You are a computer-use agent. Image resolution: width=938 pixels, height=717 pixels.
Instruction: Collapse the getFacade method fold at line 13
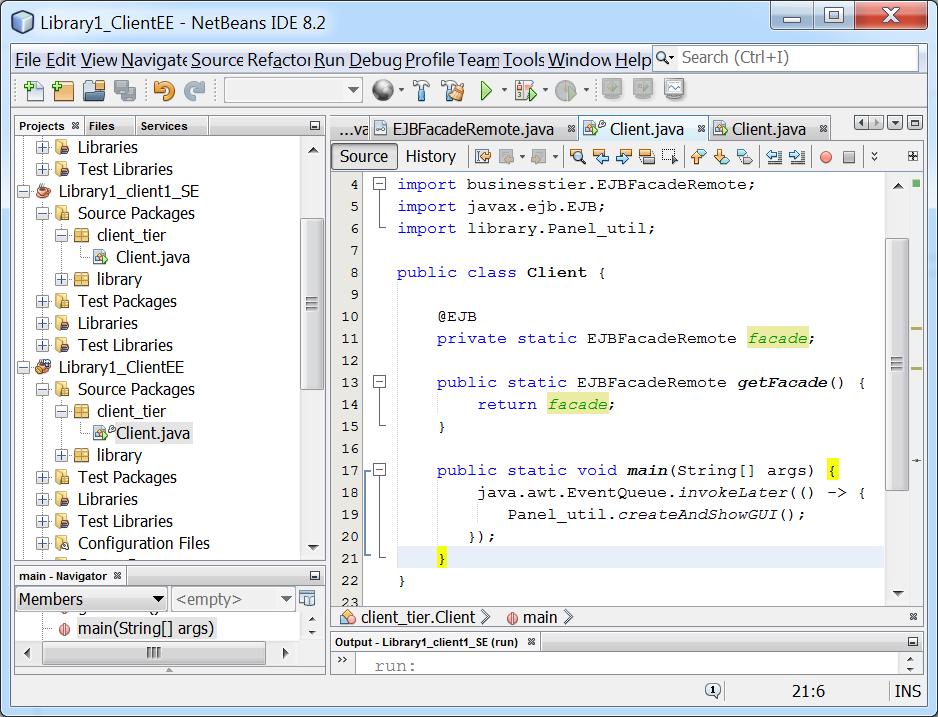point(379,382)
